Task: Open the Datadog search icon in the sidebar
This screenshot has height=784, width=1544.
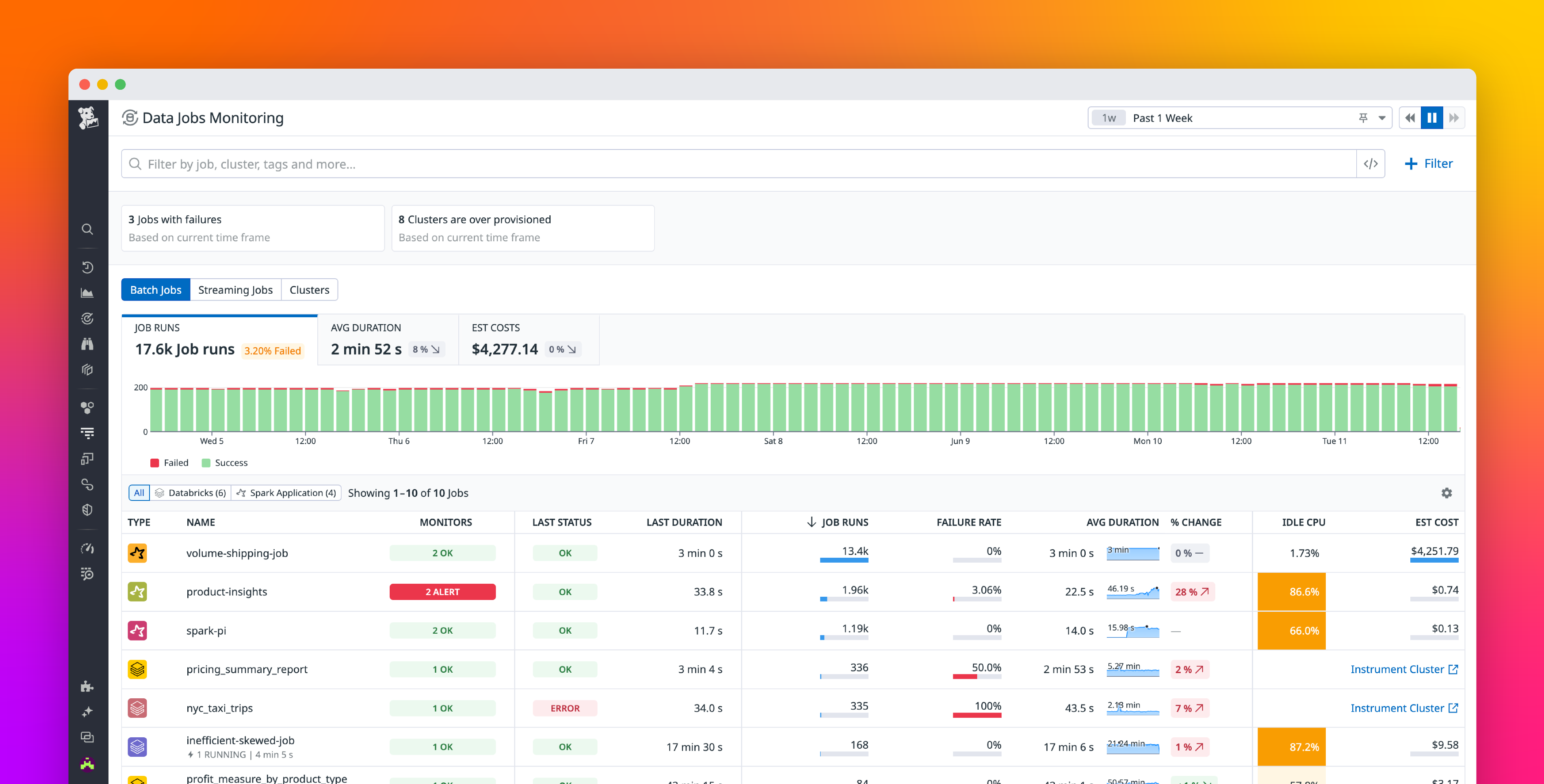Action: (87, 229)
